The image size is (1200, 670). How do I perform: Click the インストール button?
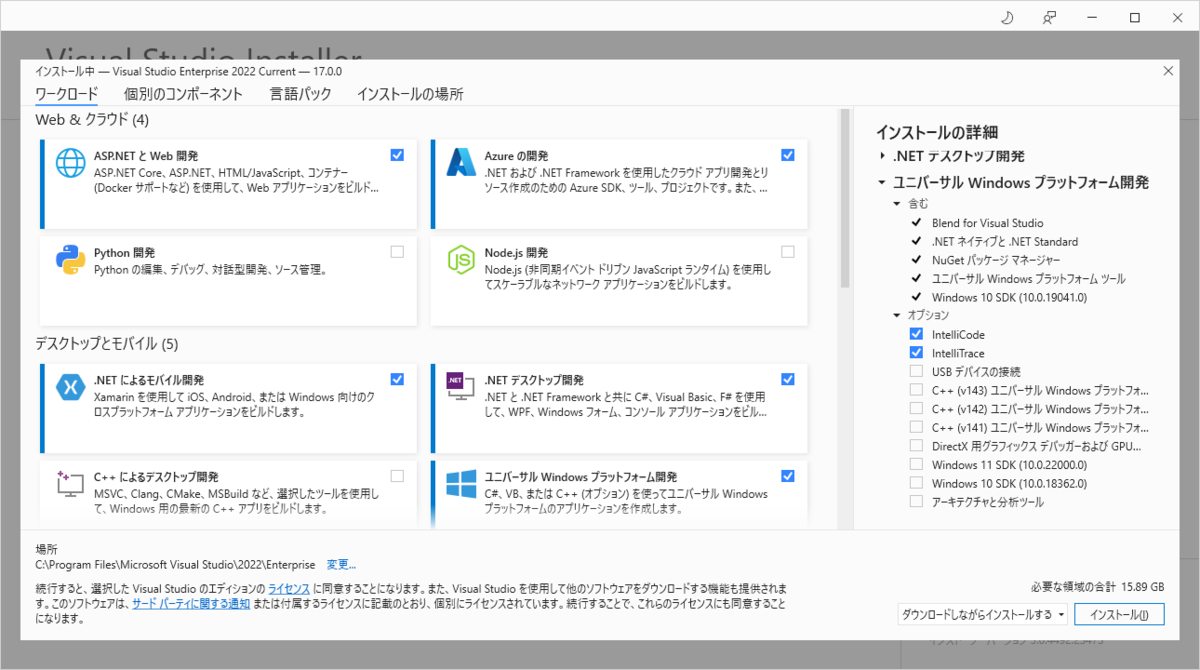click(1119, 614)
